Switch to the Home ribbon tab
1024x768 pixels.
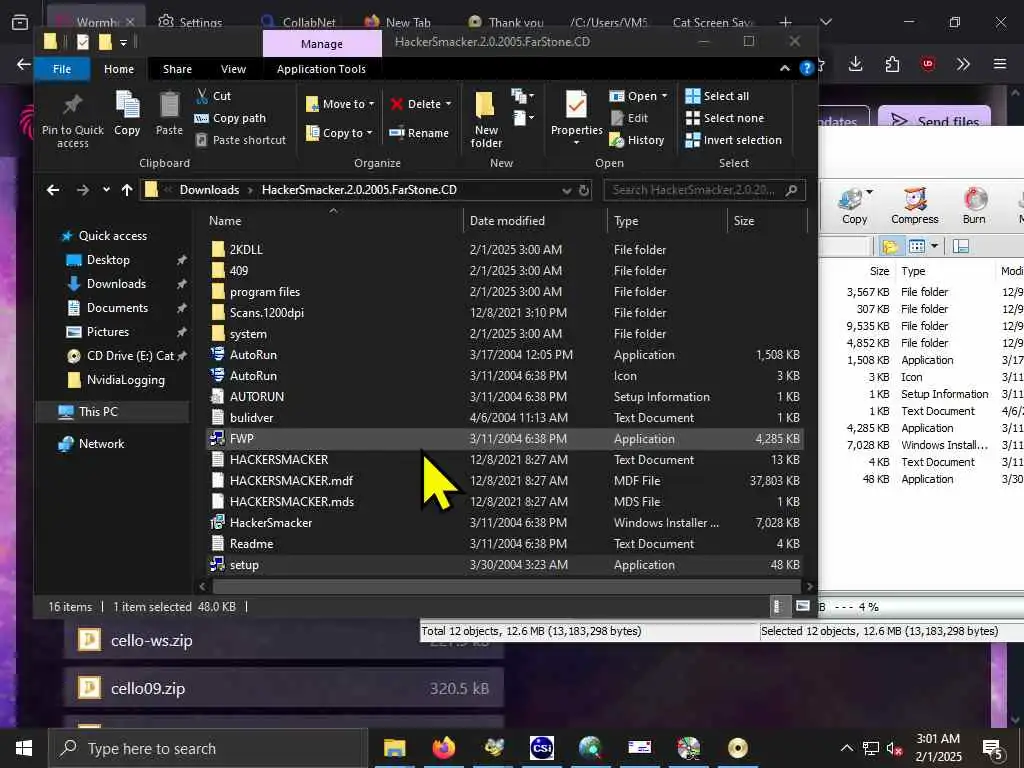(x=119, y=69)
